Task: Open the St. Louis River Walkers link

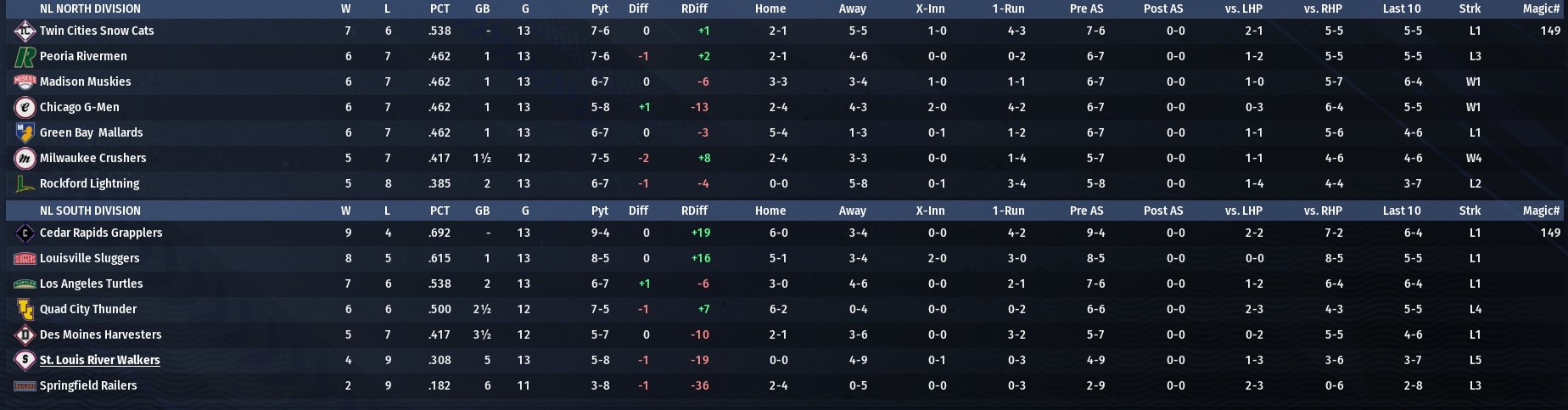Action: click(x=100, y=360)
